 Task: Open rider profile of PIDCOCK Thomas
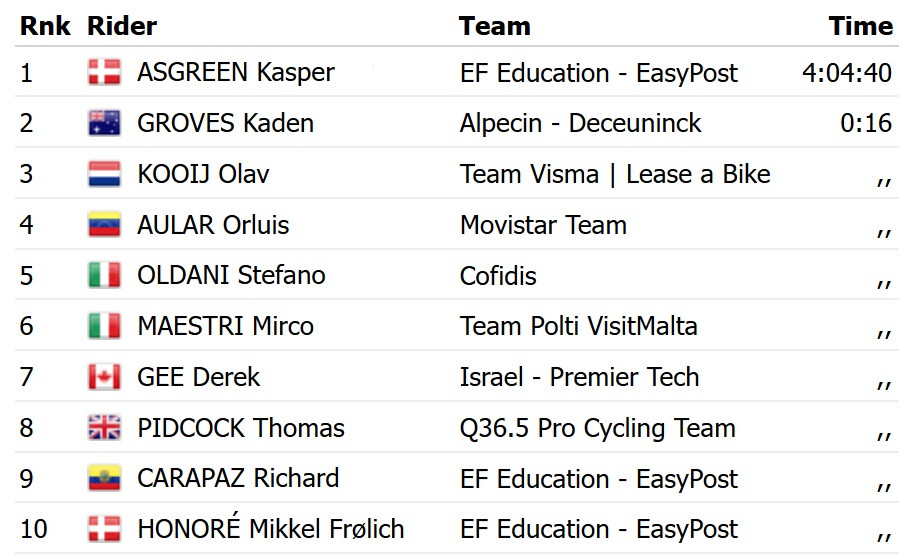(x=241, y=428)
